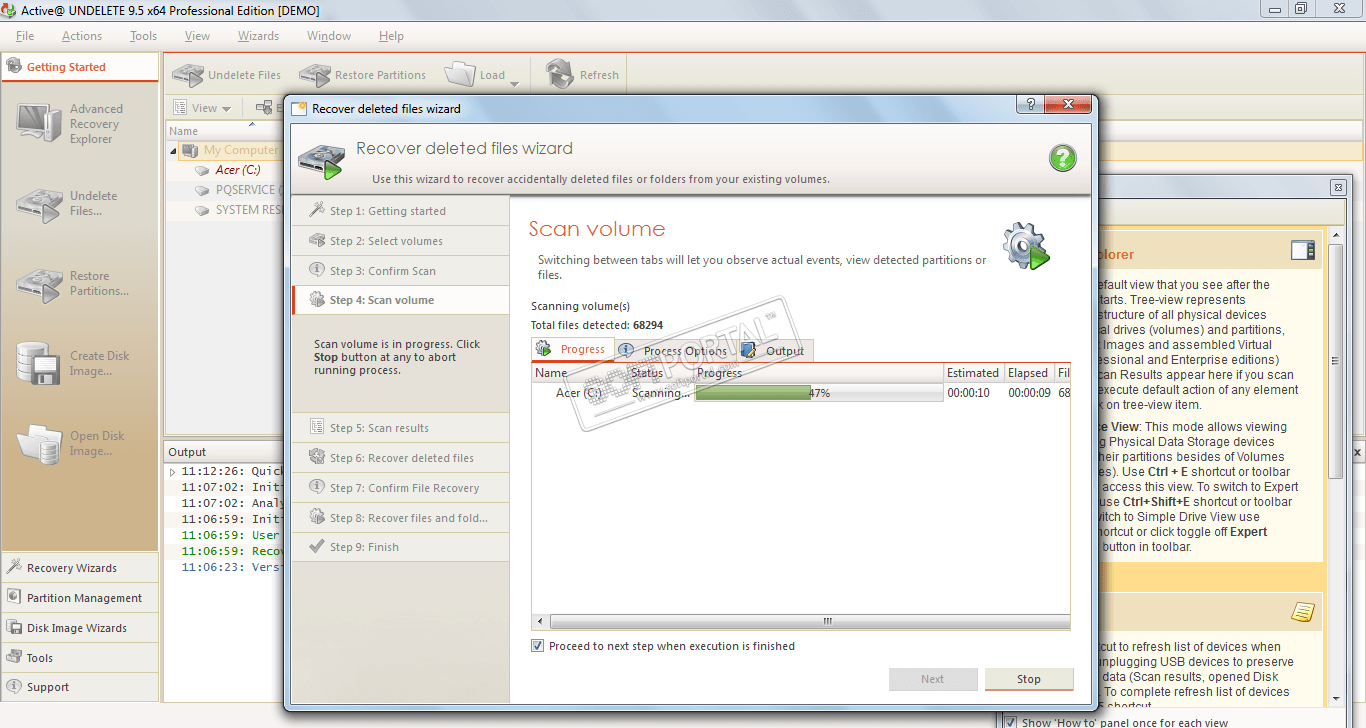Select Step 5: Scan results in wizard
Viewport: 1366px width, 728px height.
pyautogui.click(x=401, y=428)
